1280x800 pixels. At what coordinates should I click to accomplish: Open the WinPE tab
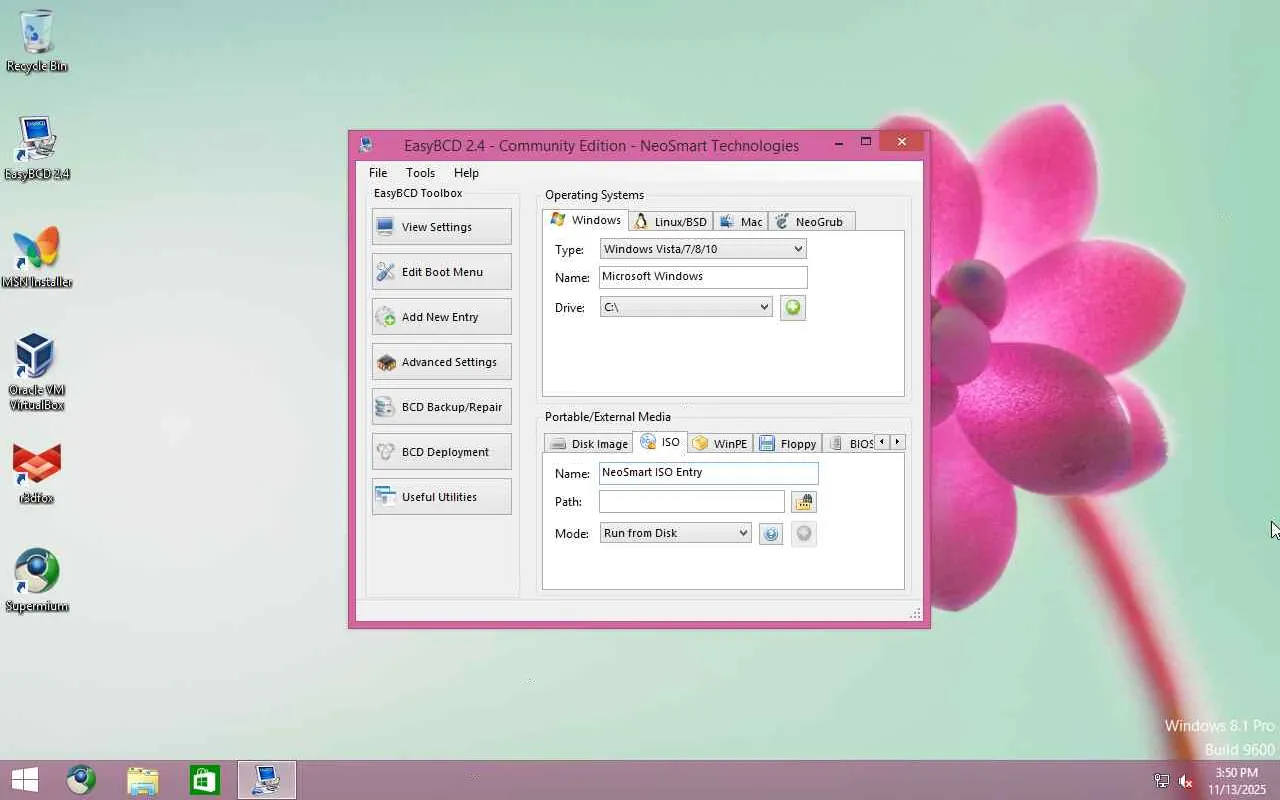[720, 444]
